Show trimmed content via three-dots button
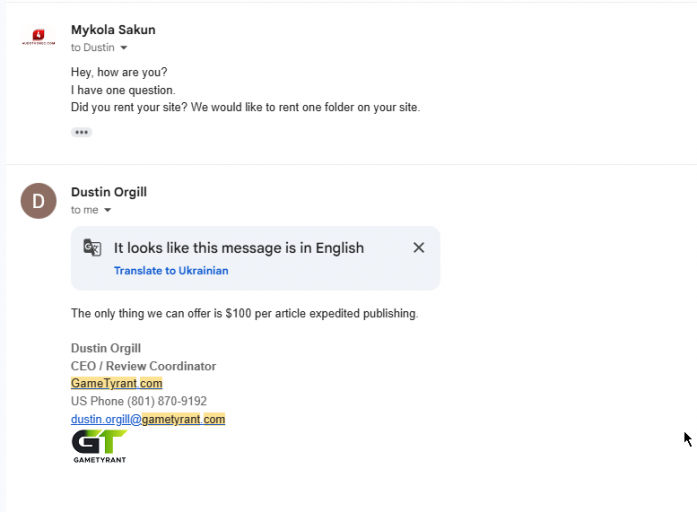The image size is (697, 512). (81, 132)
